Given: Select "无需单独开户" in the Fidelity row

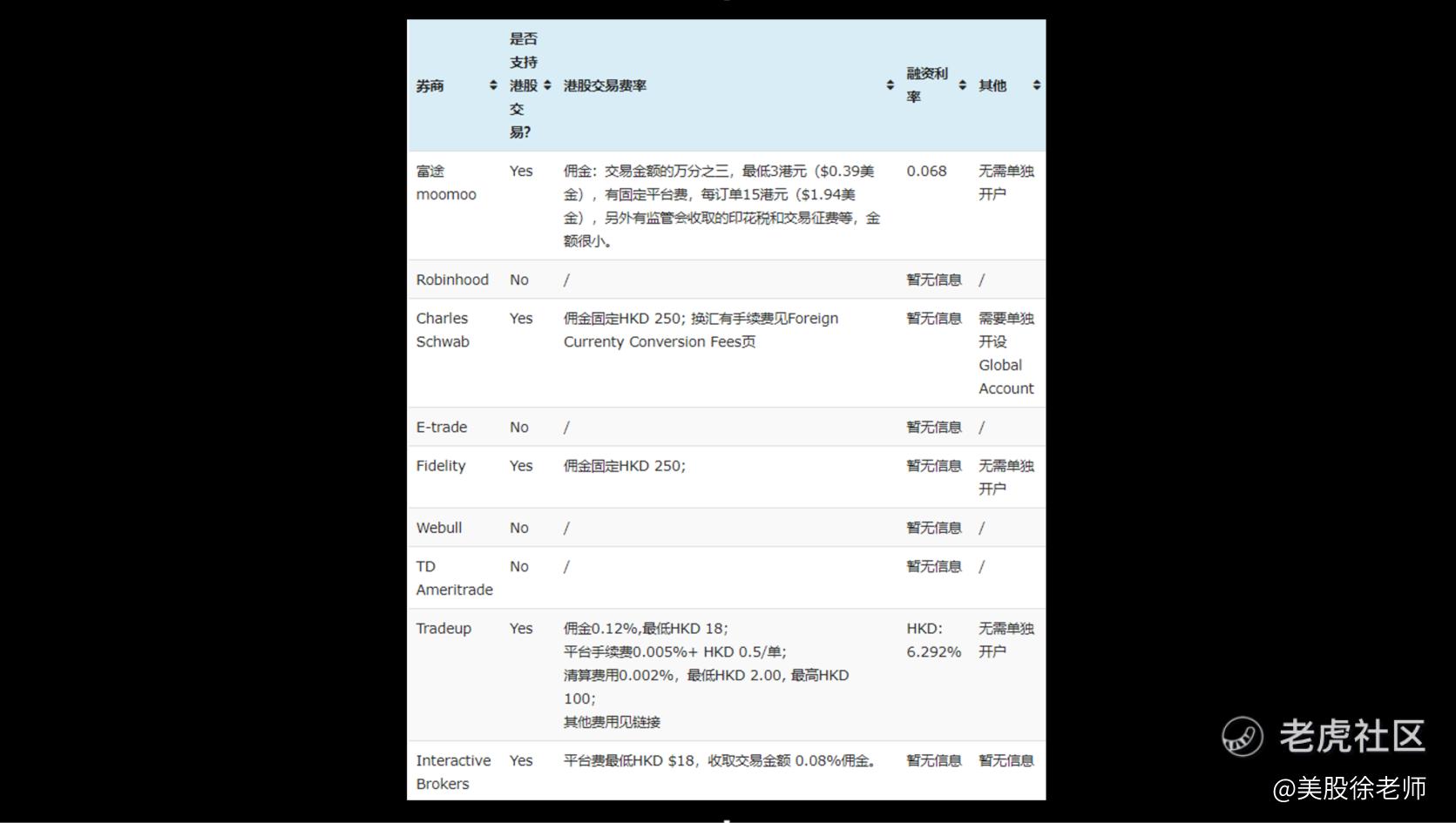Looking at the screenshot, I should click(x=1006, y=477).
